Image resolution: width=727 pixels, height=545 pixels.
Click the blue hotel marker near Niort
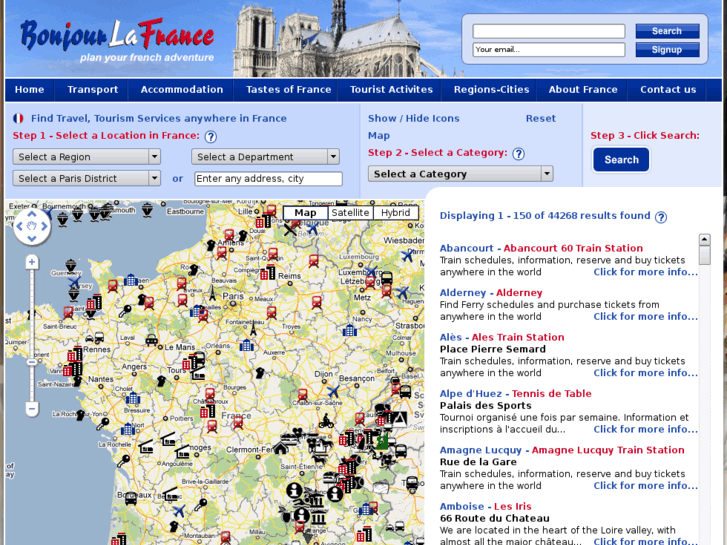[x=128, y=430]
